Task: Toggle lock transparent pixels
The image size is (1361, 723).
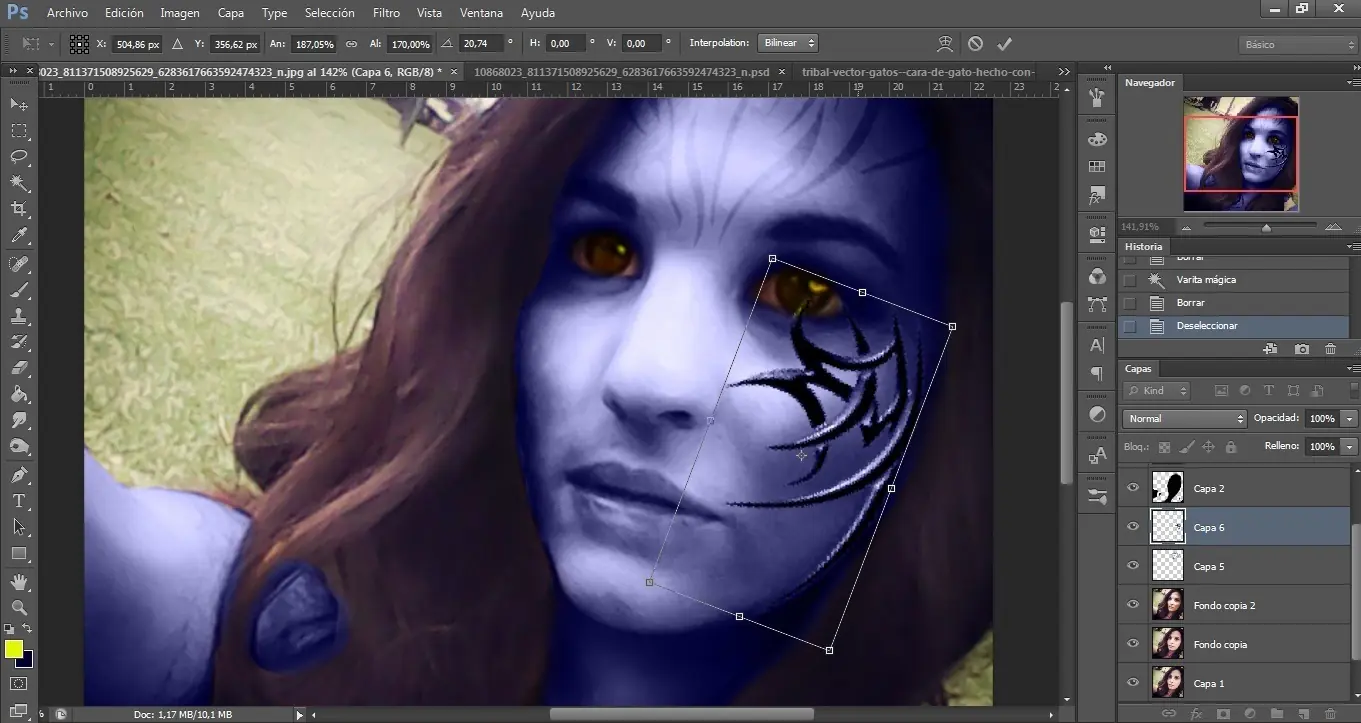Action: (x=1164, y=447)
